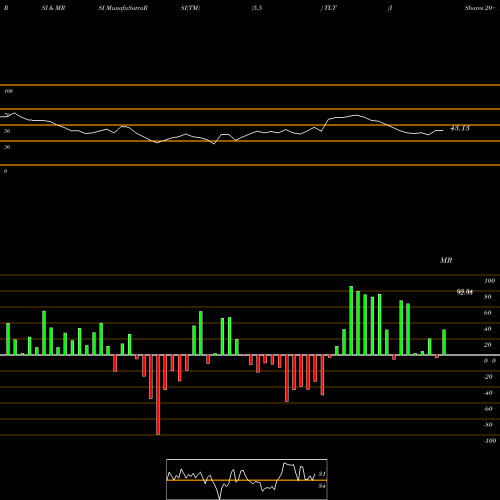Click the '-100' label on the MR axis
The height and width of the screenshot is (500, 500).
coord(490,441)
